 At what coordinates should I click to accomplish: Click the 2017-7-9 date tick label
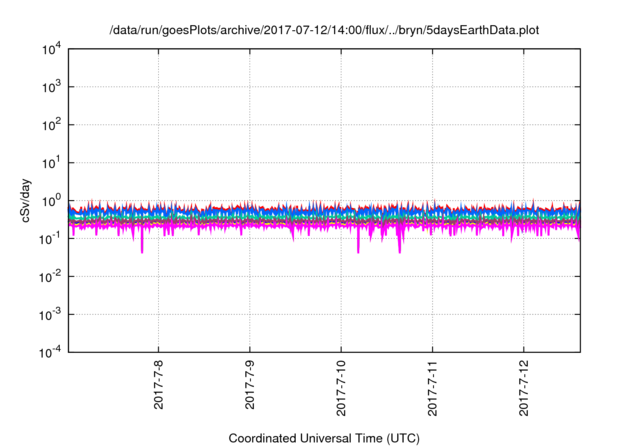(x=250, y=385)
